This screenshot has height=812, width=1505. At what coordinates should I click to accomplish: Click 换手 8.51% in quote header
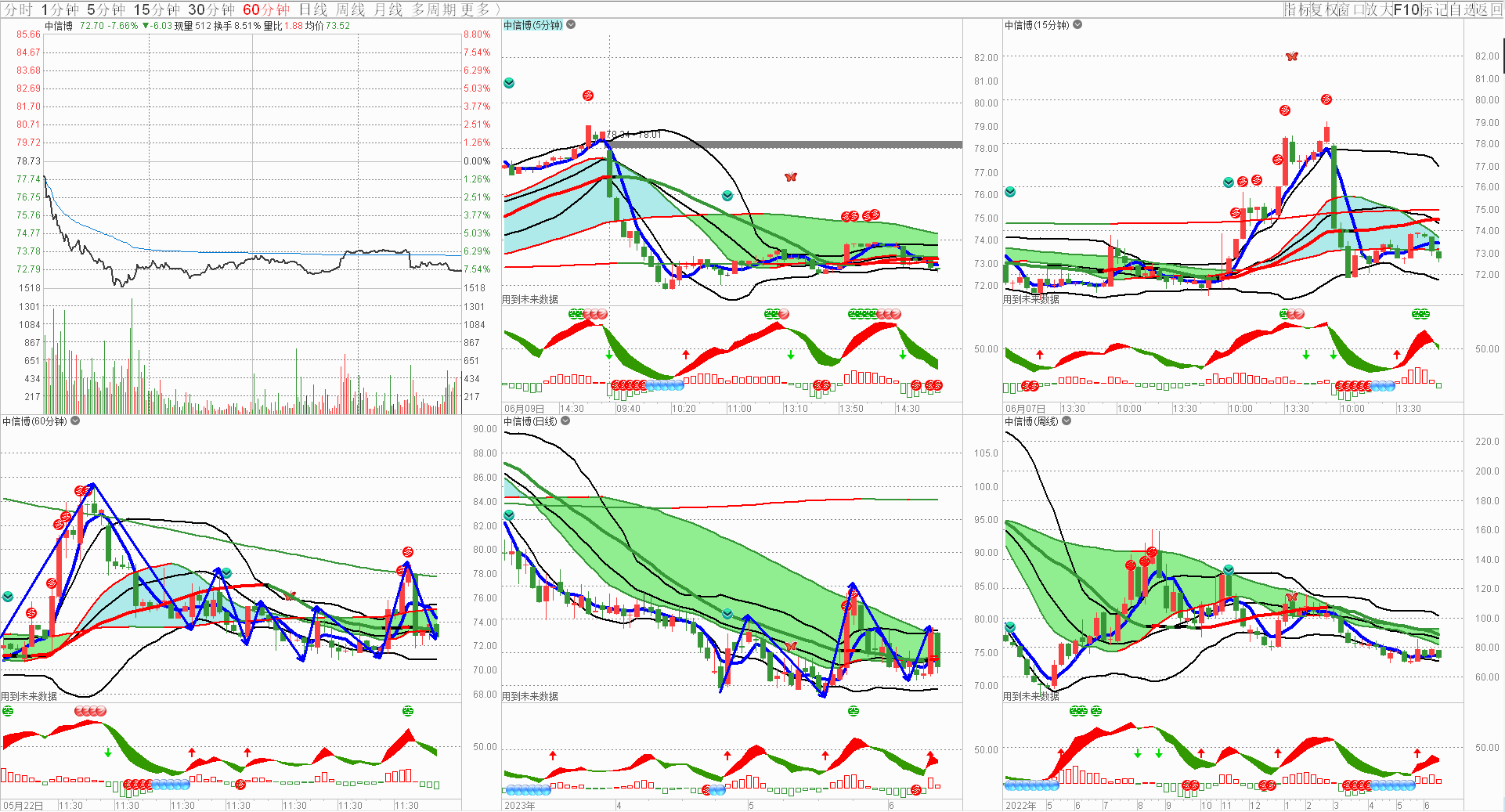point(237,26)
